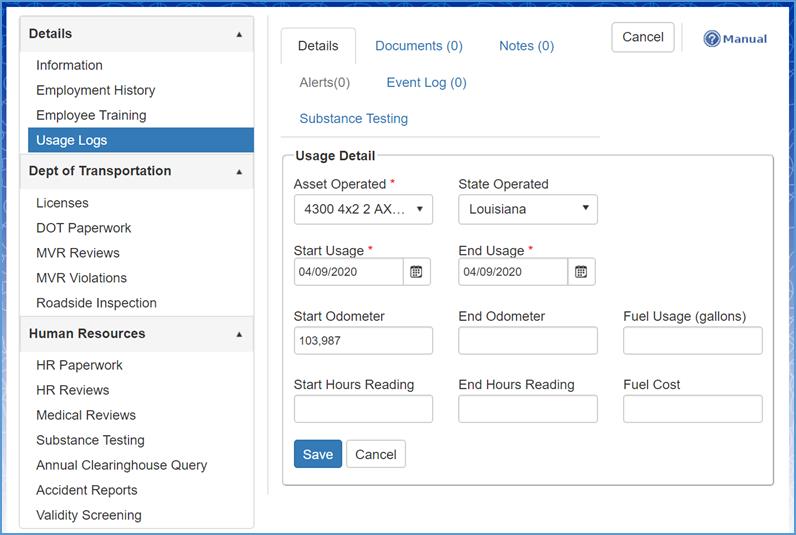This screenshot has width=796, height=535.
Task: Select Employment History in the sidebar
Action: tap(95, 90)
